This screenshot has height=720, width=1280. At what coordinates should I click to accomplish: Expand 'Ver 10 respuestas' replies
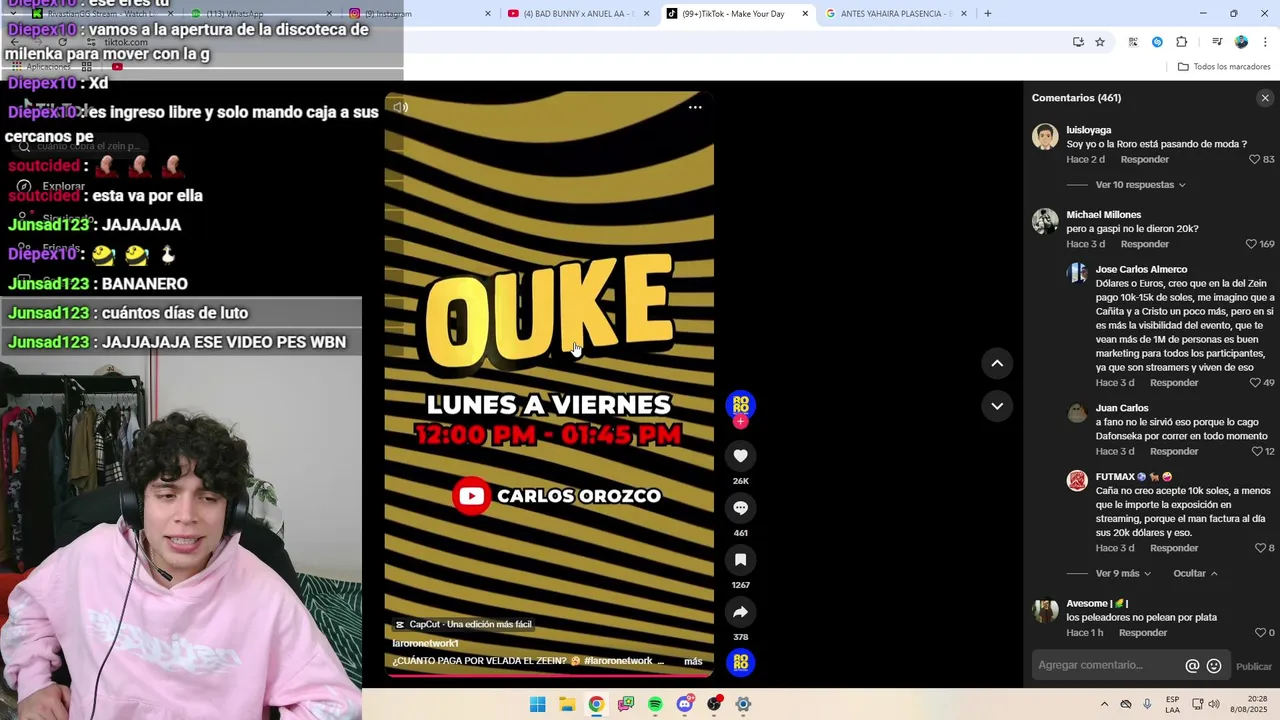click(x=1140, y=185)
